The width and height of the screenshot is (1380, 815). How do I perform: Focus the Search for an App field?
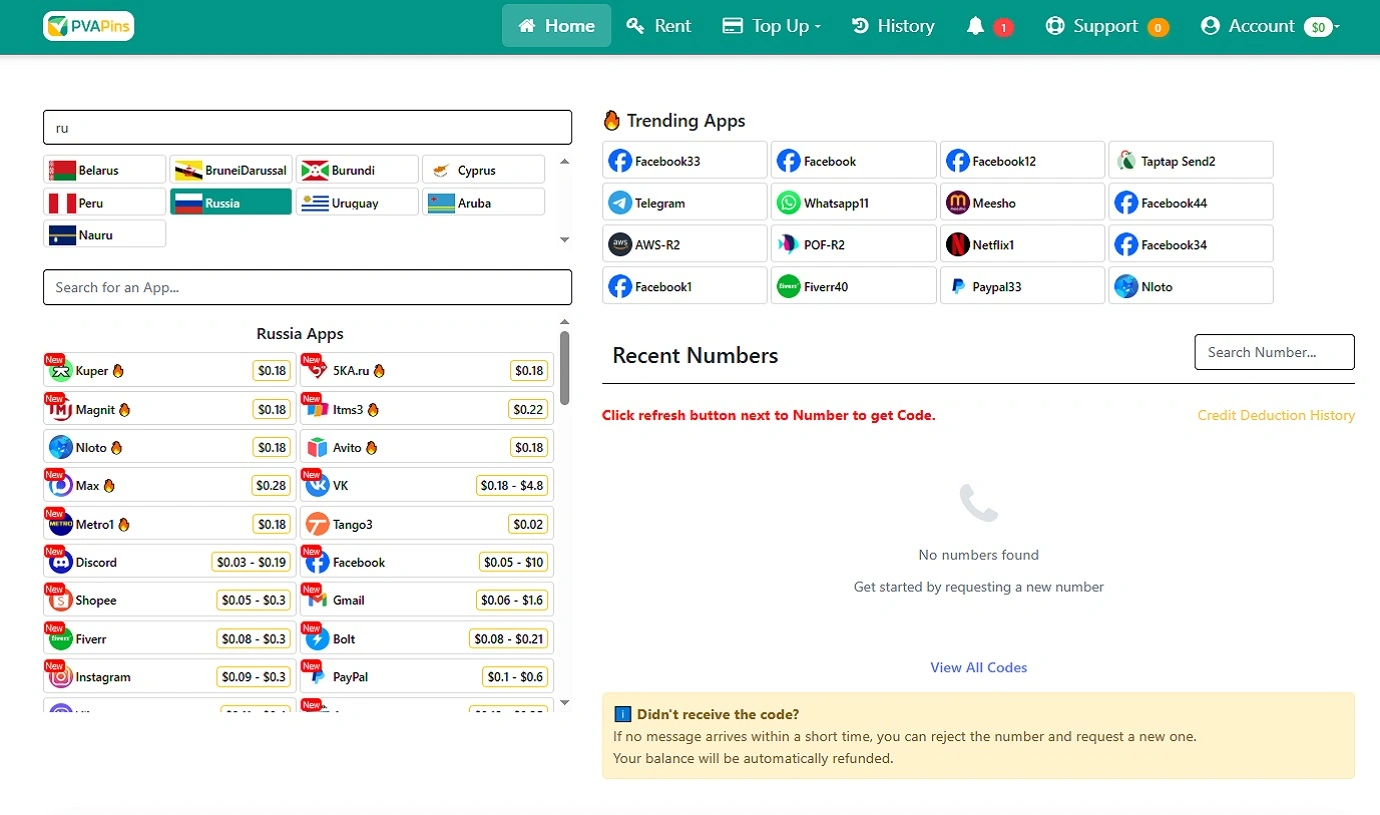307,287
